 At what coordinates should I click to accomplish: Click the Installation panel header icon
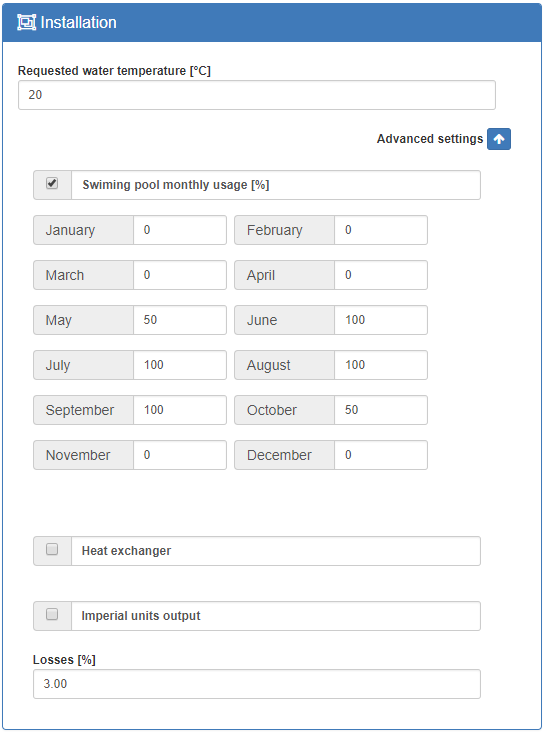(27, 22)
